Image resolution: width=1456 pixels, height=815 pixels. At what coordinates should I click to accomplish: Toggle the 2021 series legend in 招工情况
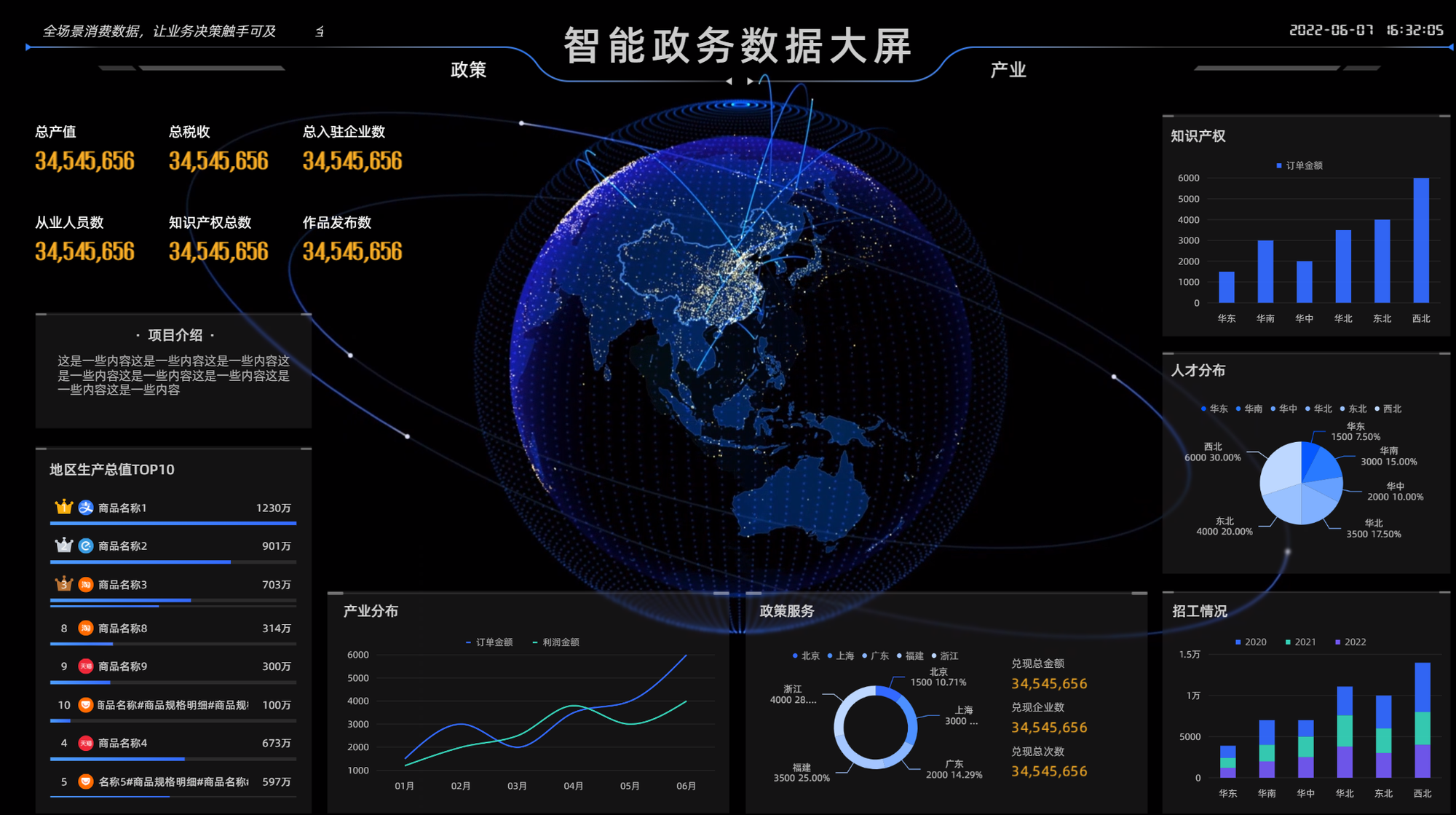click(1300, 642)
